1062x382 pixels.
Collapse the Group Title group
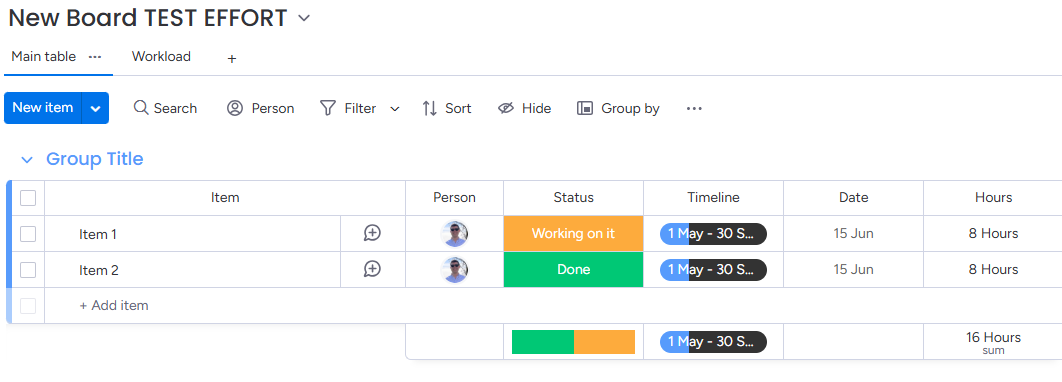coord(27,160)
